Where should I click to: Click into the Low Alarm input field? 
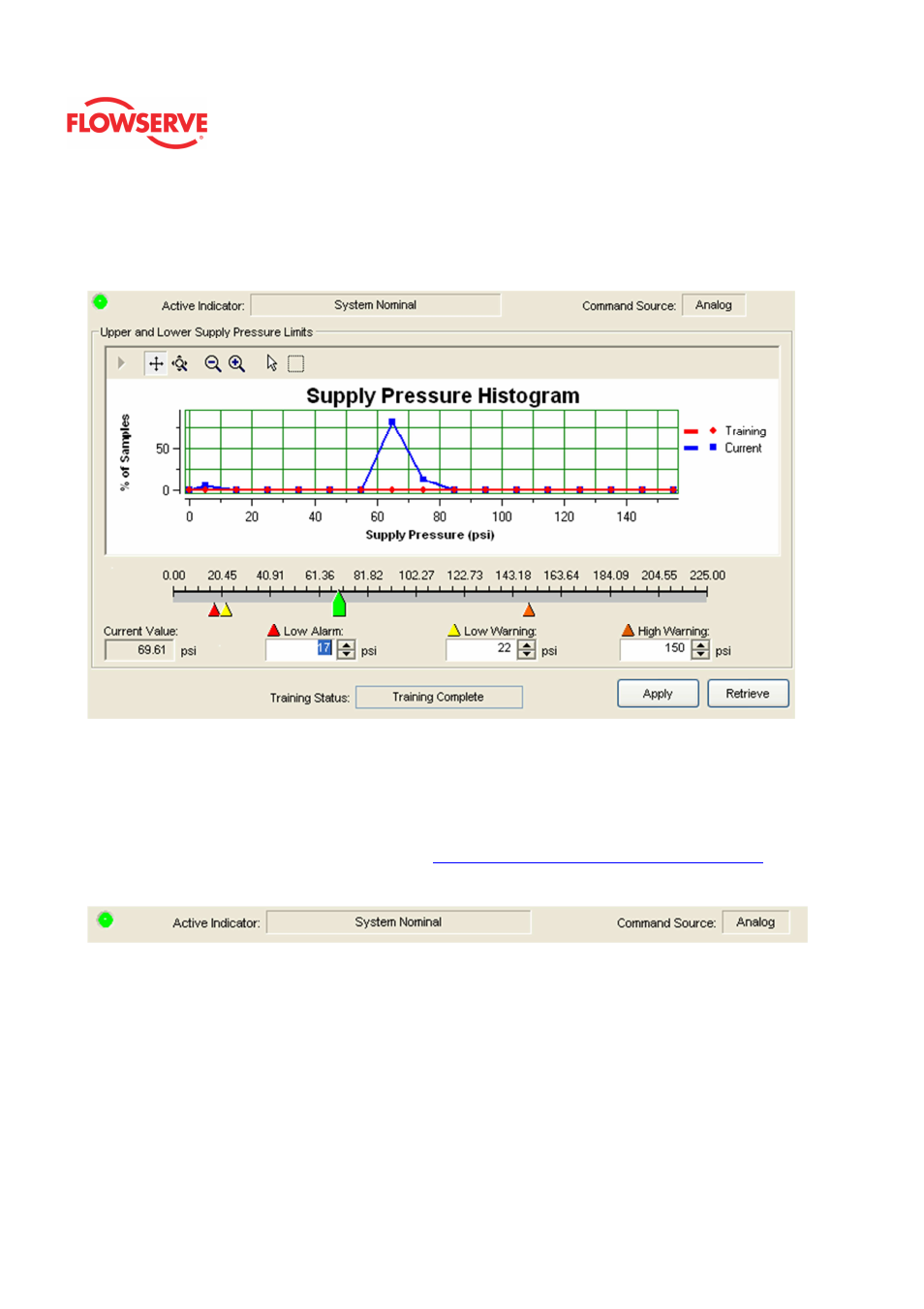[300, 649]
